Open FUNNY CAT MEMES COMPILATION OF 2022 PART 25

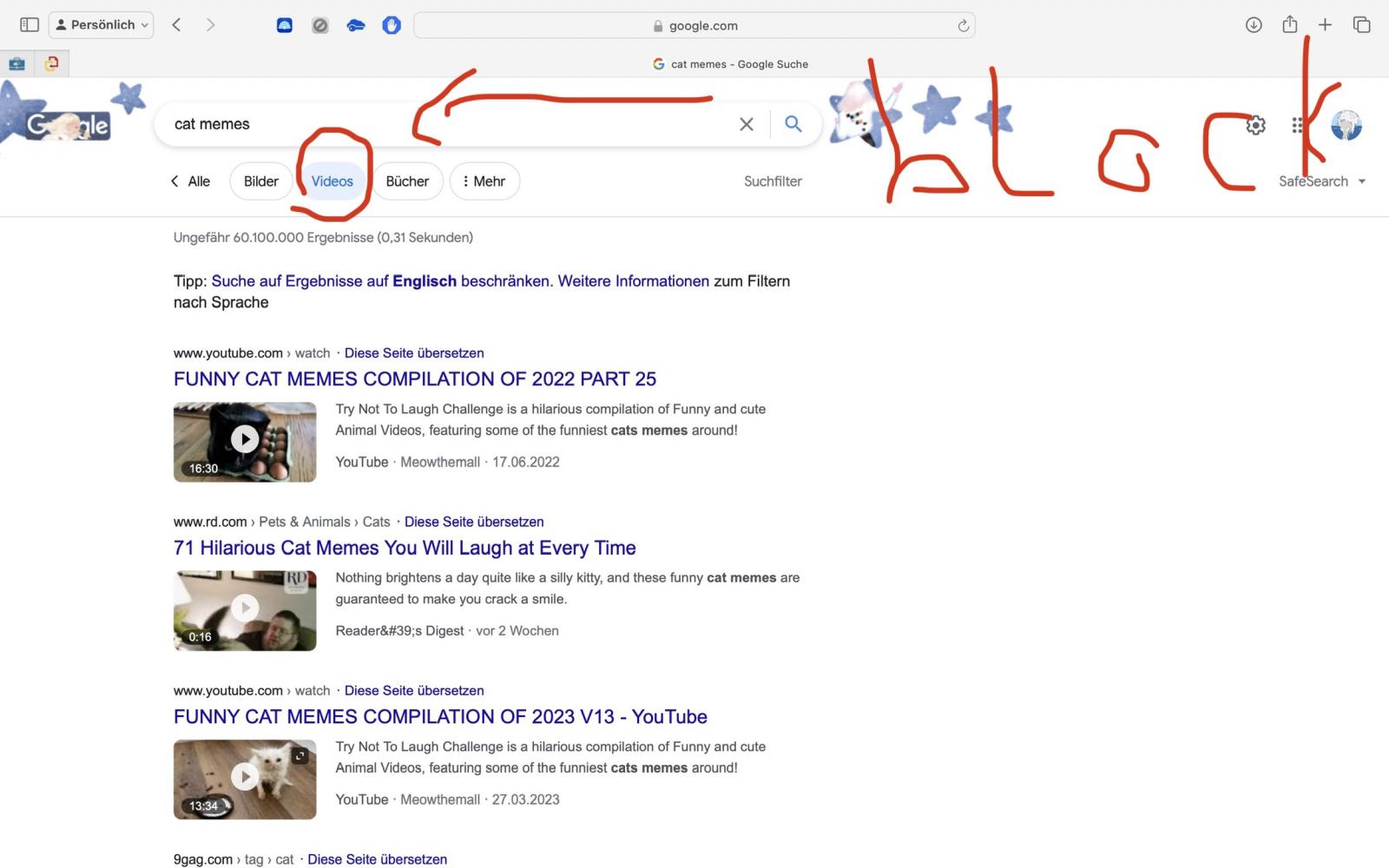coord(415,378)
